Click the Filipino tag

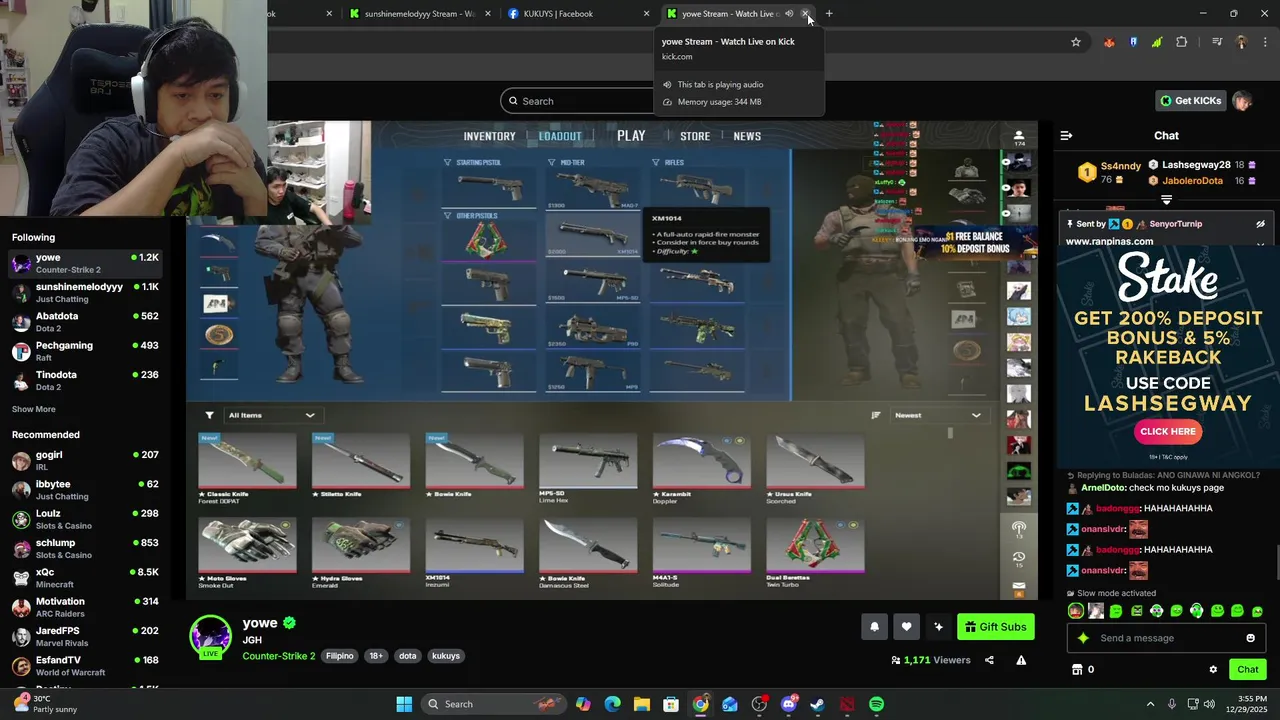point(340,656)
